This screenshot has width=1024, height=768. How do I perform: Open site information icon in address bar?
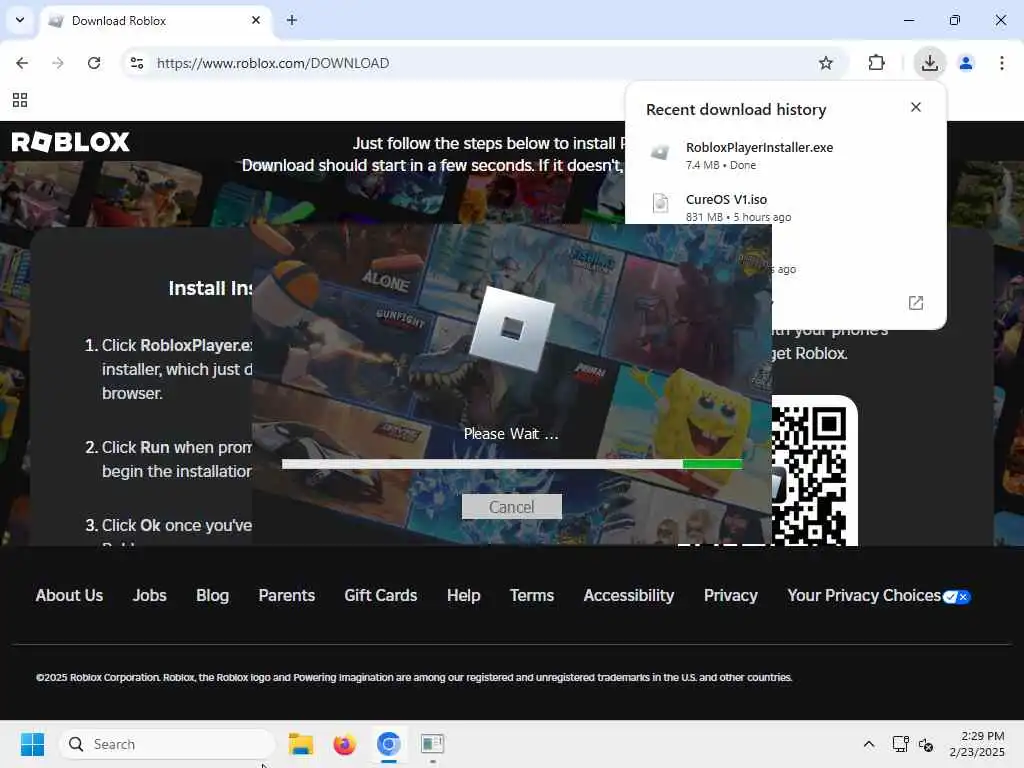(x=137, y=63)
